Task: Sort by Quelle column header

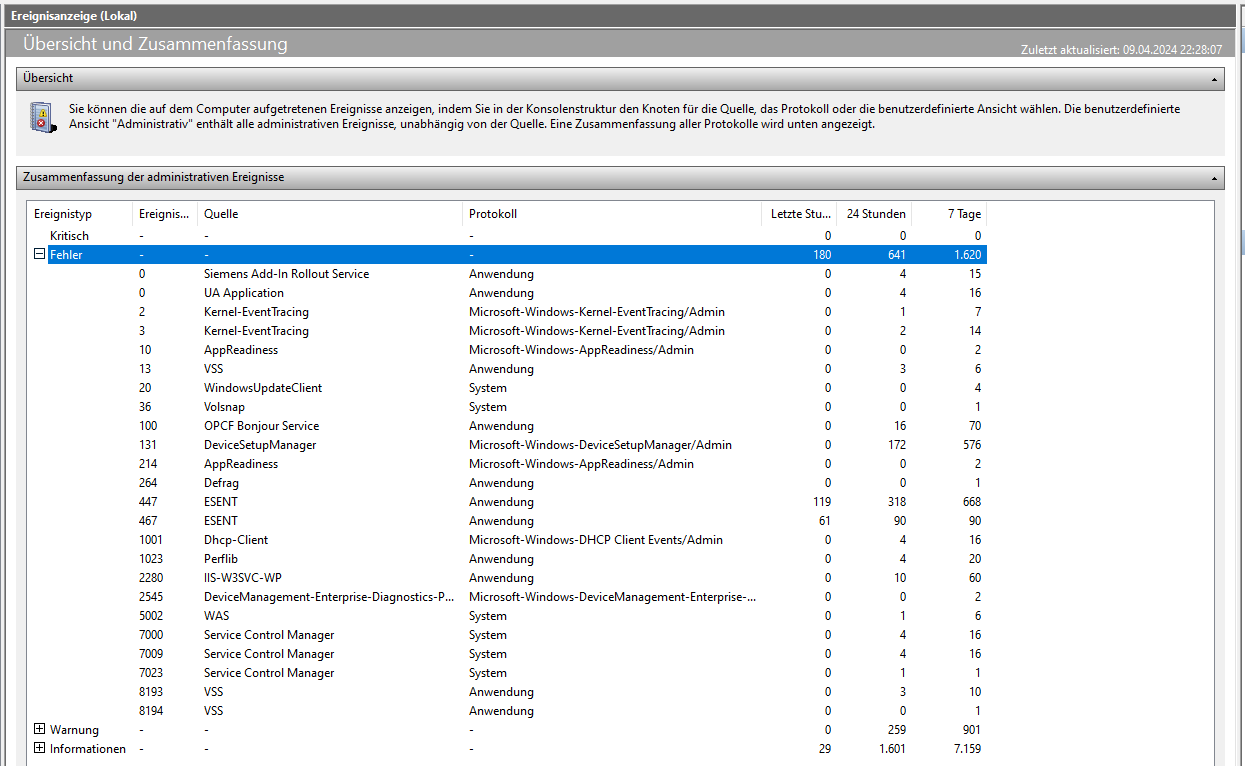Action: tap(330, 214)
